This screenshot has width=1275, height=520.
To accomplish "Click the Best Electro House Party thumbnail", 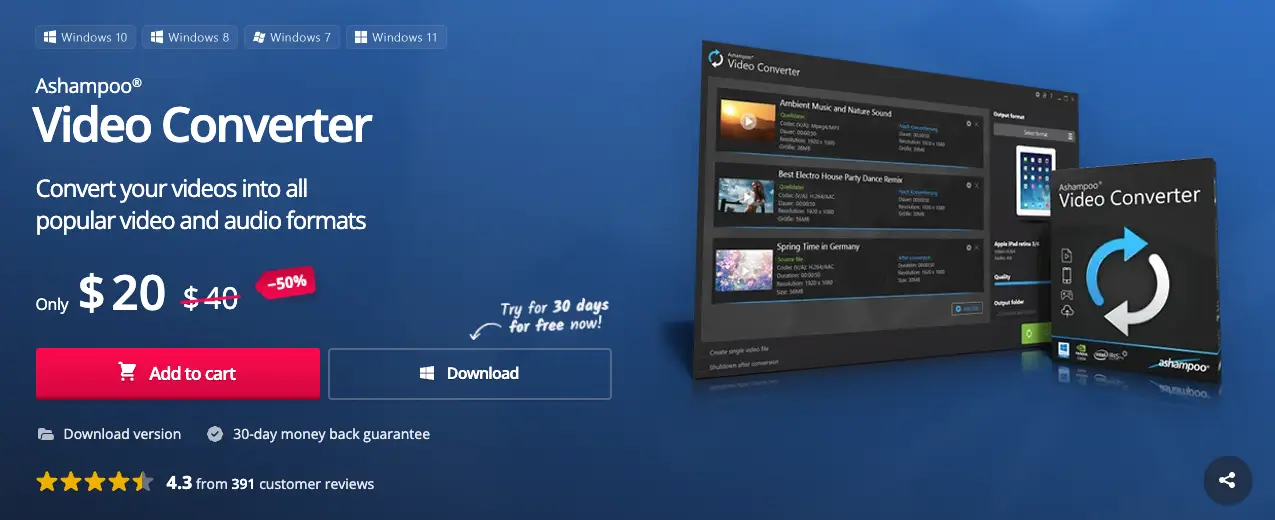I will 745,195.
